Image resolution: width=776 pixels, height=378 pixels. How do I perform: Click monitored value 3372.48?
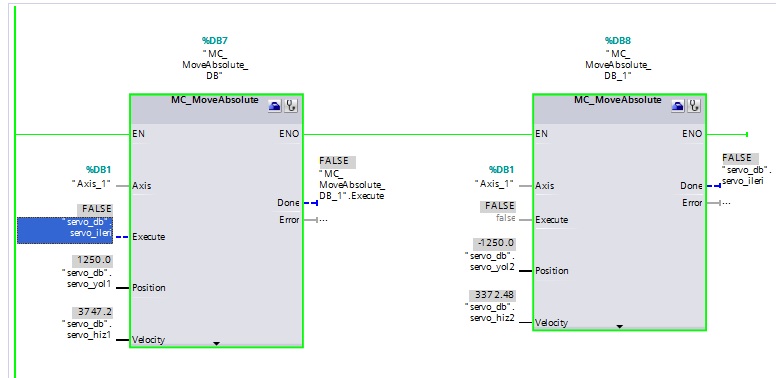(x=492, y=295)
